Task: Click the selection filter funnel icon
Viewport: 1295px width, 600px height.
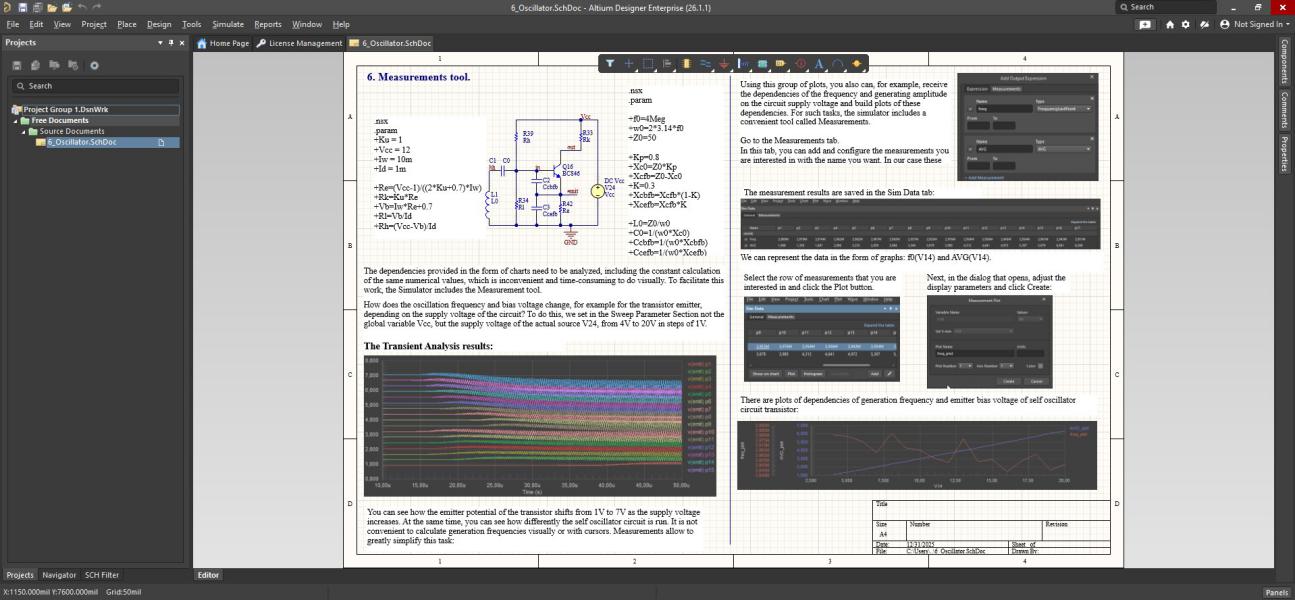Action: click(x=610, y=64)
